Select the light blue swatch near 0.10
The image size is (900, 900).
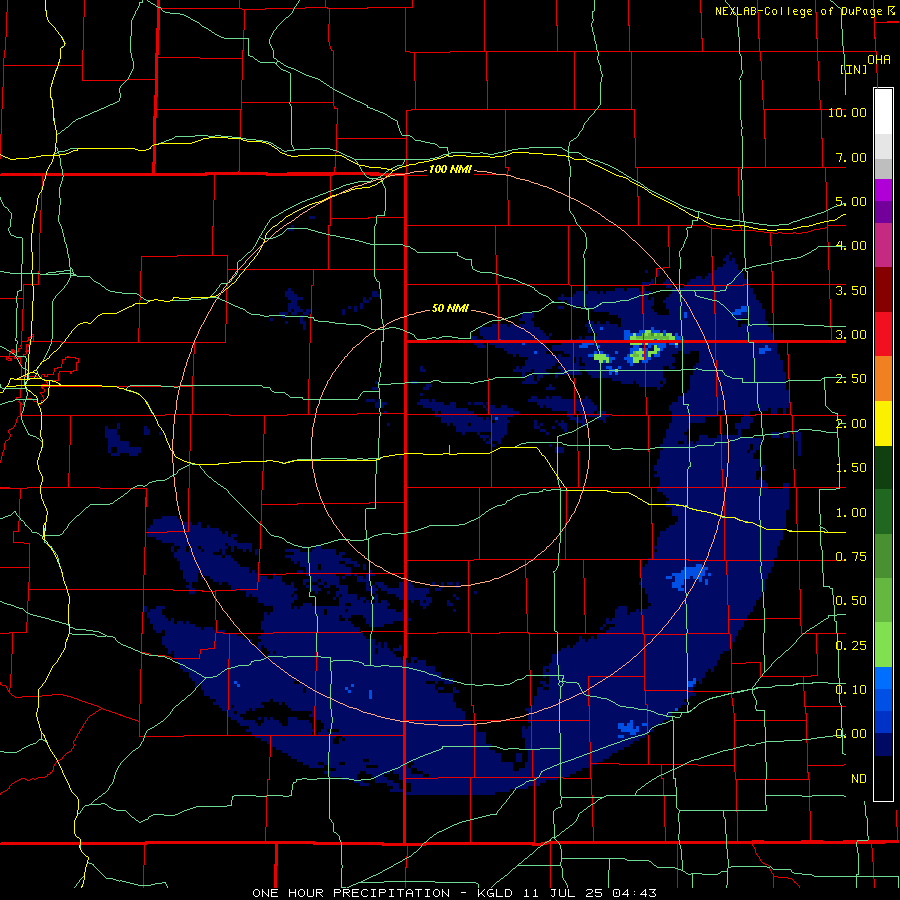point(883,678)
